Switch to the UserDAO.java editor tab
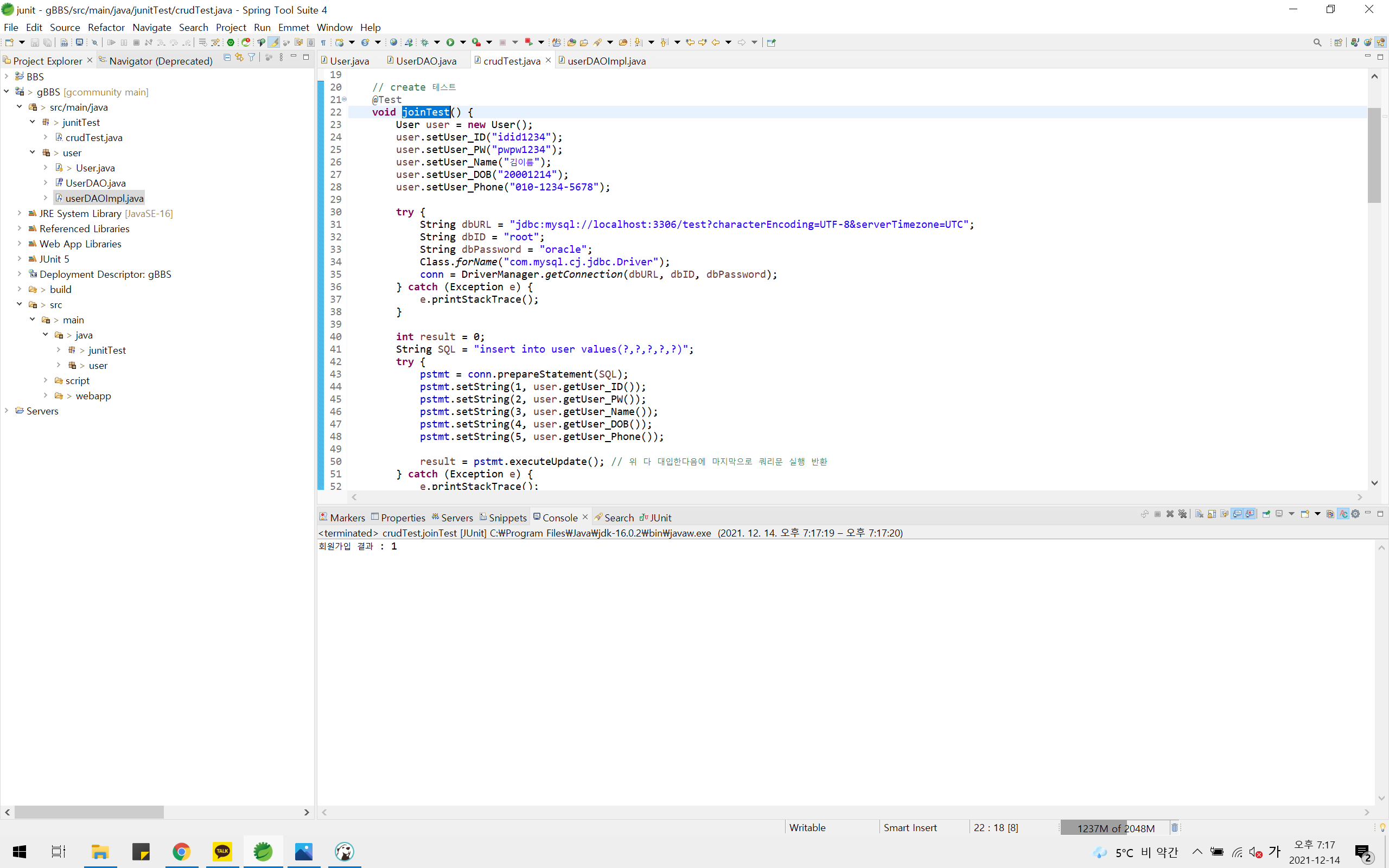The image size is (1389, 868). 425,61
